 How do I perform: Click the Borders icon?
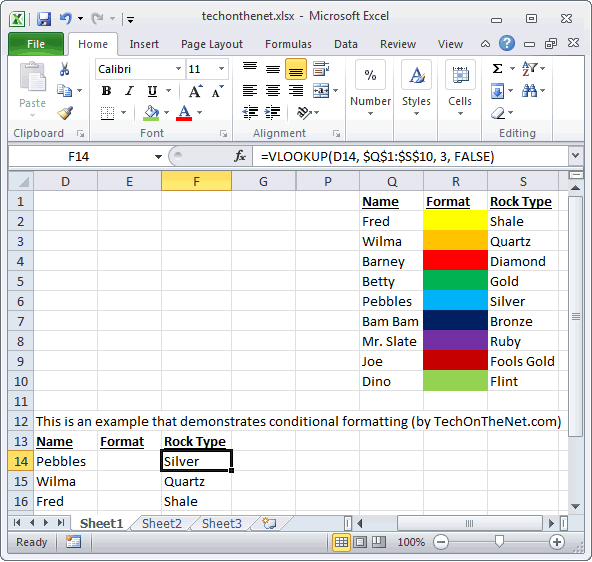pos(107,113)
